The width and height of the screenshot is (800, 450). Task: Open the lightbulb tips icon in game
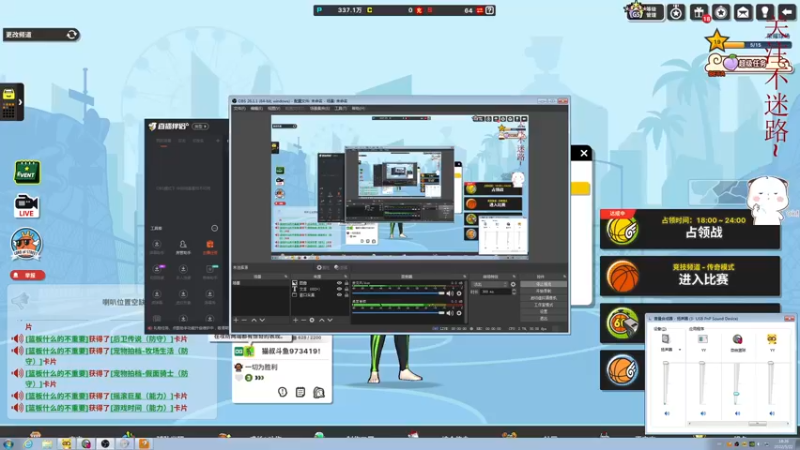click(765, 12)
